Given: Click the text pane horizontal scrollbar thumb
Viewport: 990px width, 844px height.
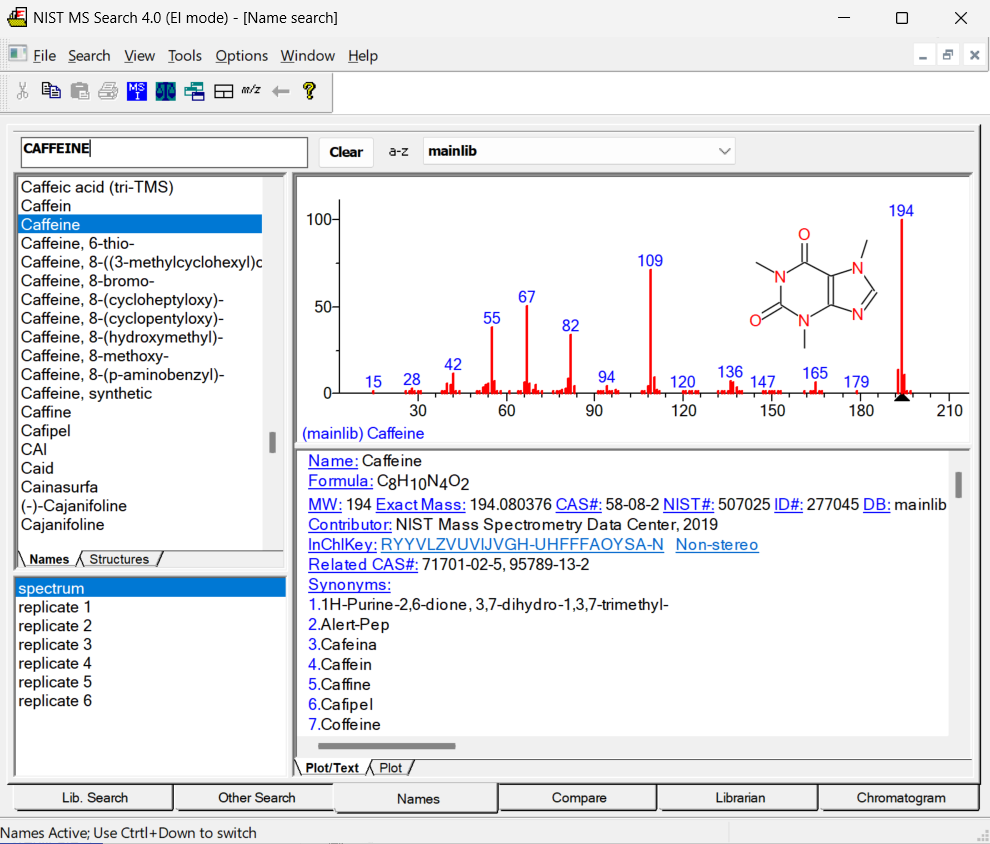Looking at the screenshot, I should tap(386, 746).
